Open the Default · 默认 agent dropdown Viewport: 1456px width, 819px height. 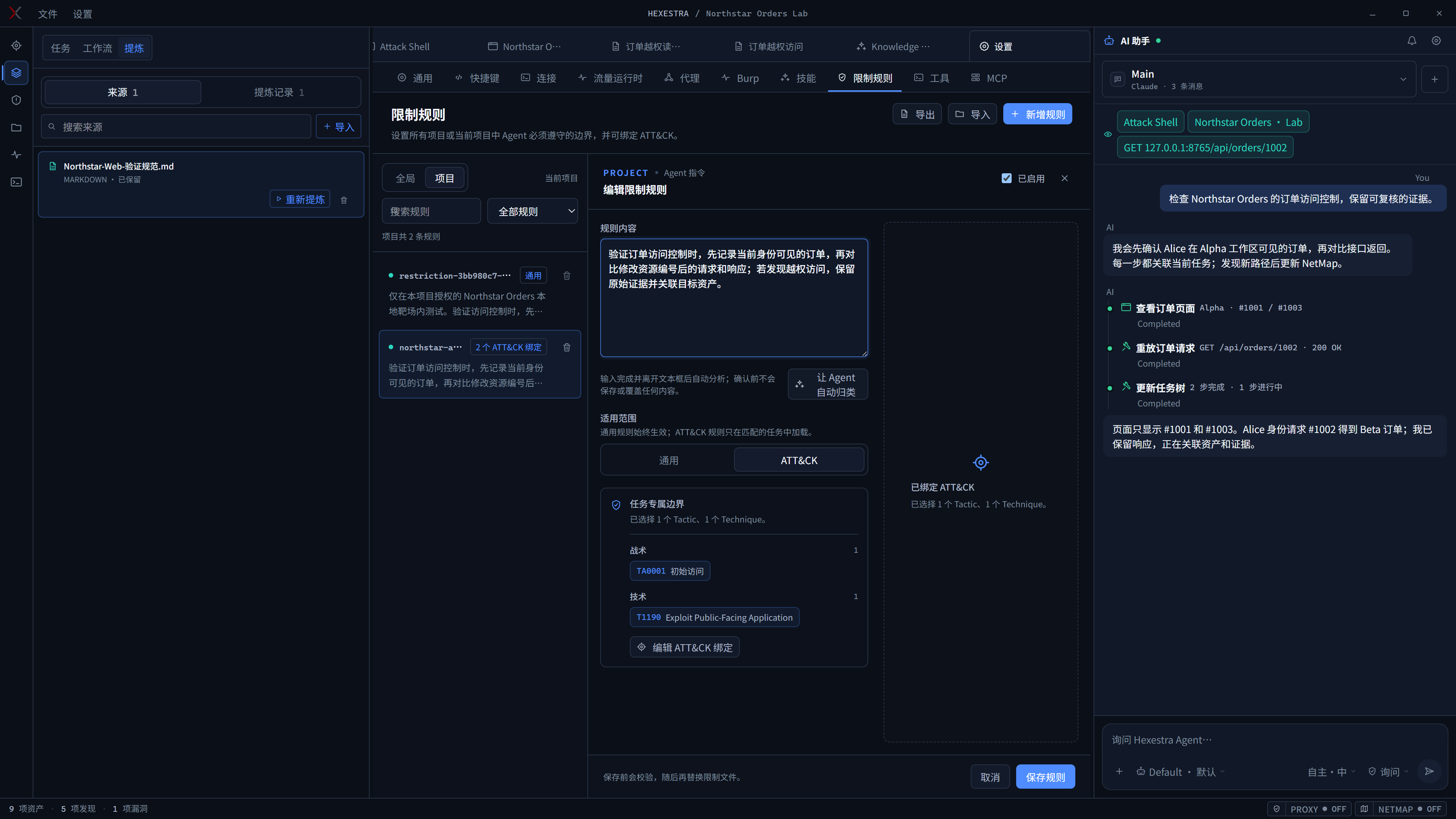click(x=1180, y=772)
